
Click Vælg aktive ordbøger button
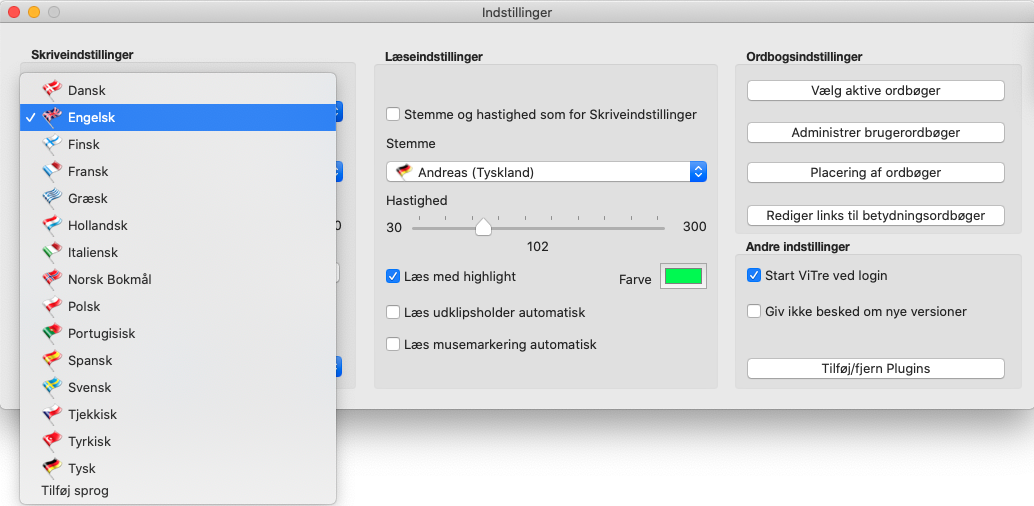875,91
